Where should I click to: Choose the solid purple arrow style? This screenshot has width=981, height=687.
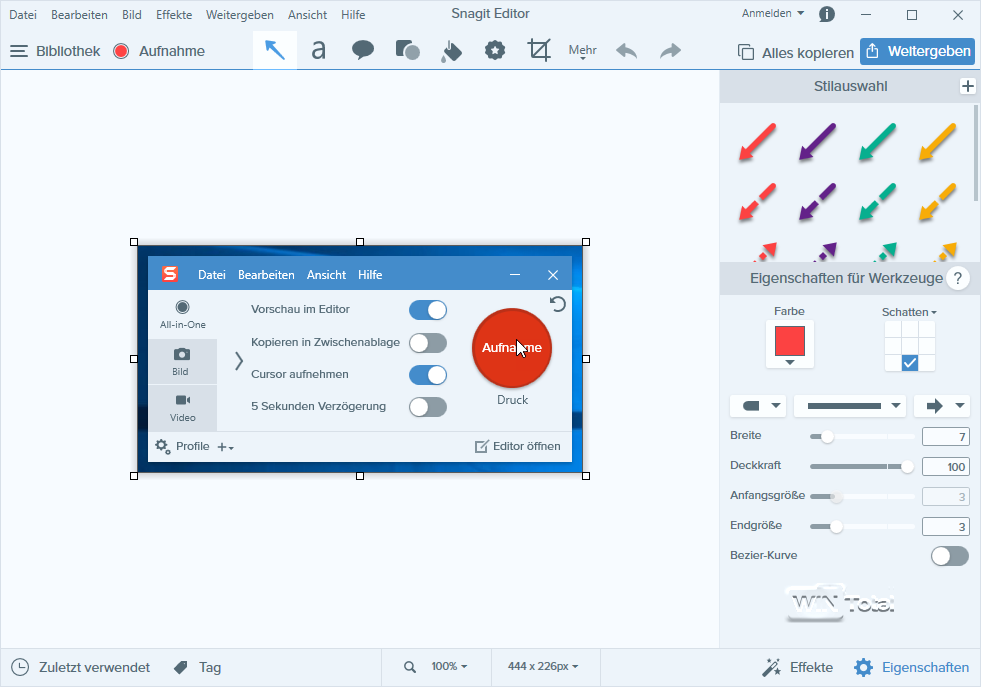click(817, 142)
